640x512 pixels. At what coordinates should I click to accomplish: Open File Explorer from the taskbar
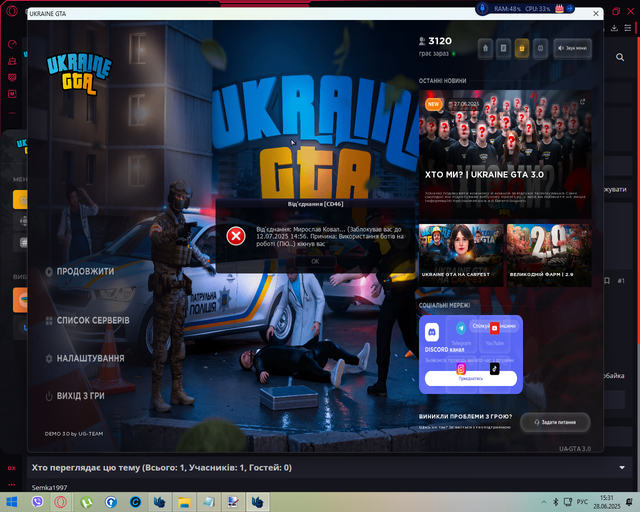184,502
